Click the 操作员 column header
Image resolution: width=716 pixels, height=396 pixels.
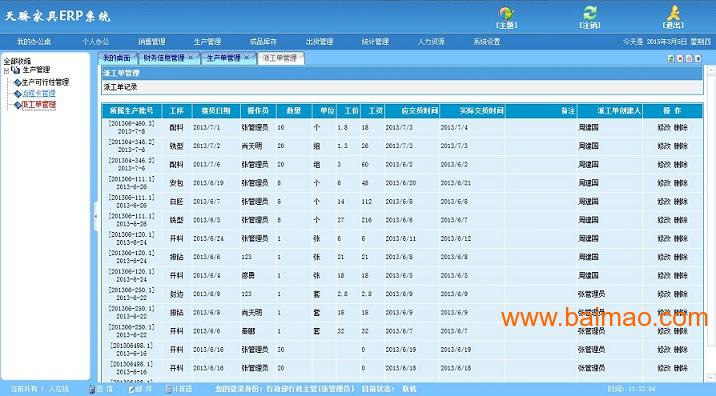(x=258, y=111)
